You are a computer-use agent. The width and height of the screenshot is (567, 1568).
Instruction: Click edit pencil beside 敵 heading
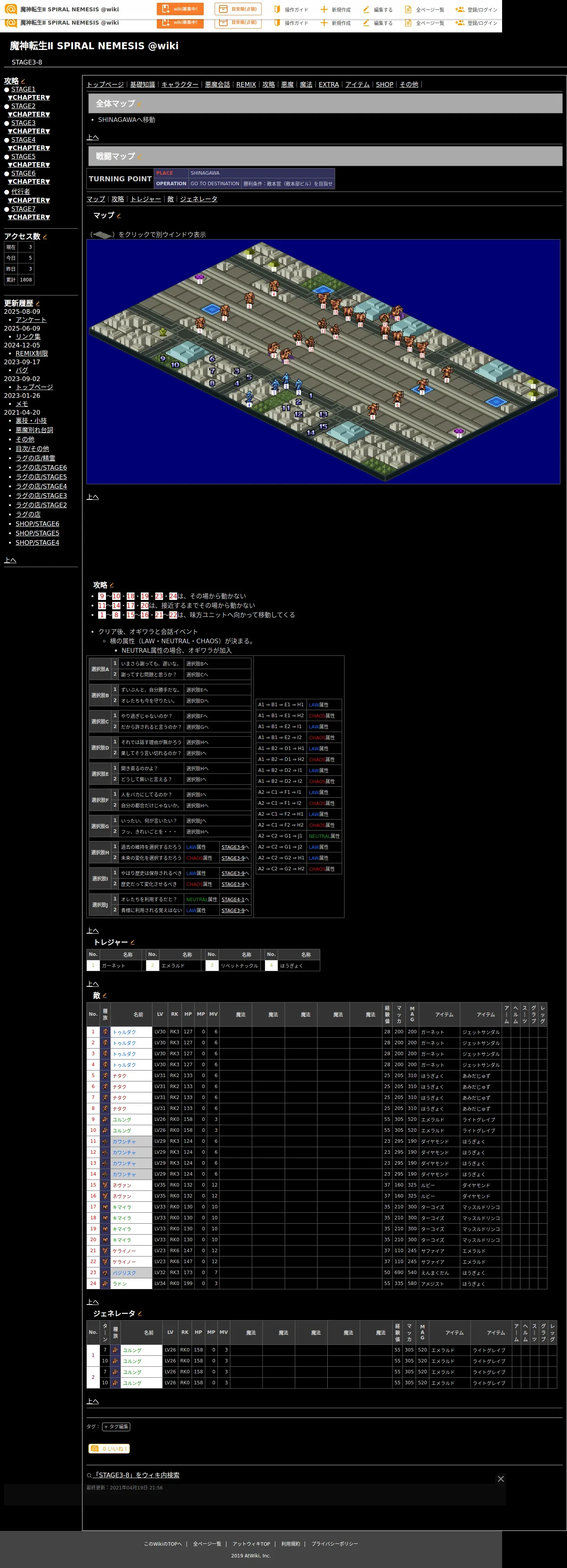coord(105,996)
